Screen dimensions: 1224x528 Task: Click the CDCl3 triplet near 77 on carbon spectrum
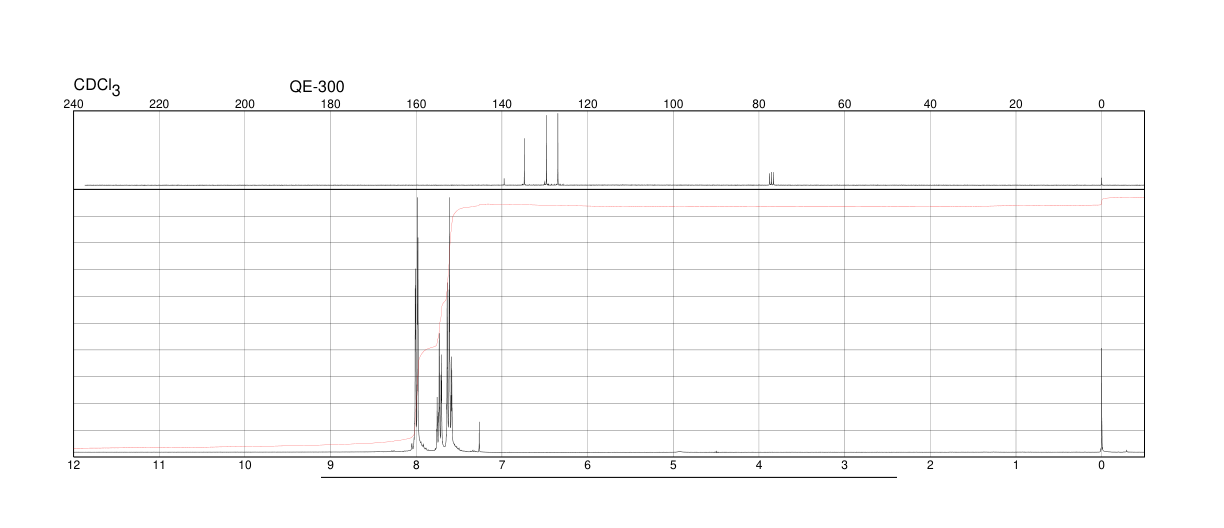(x=771, y=179)
